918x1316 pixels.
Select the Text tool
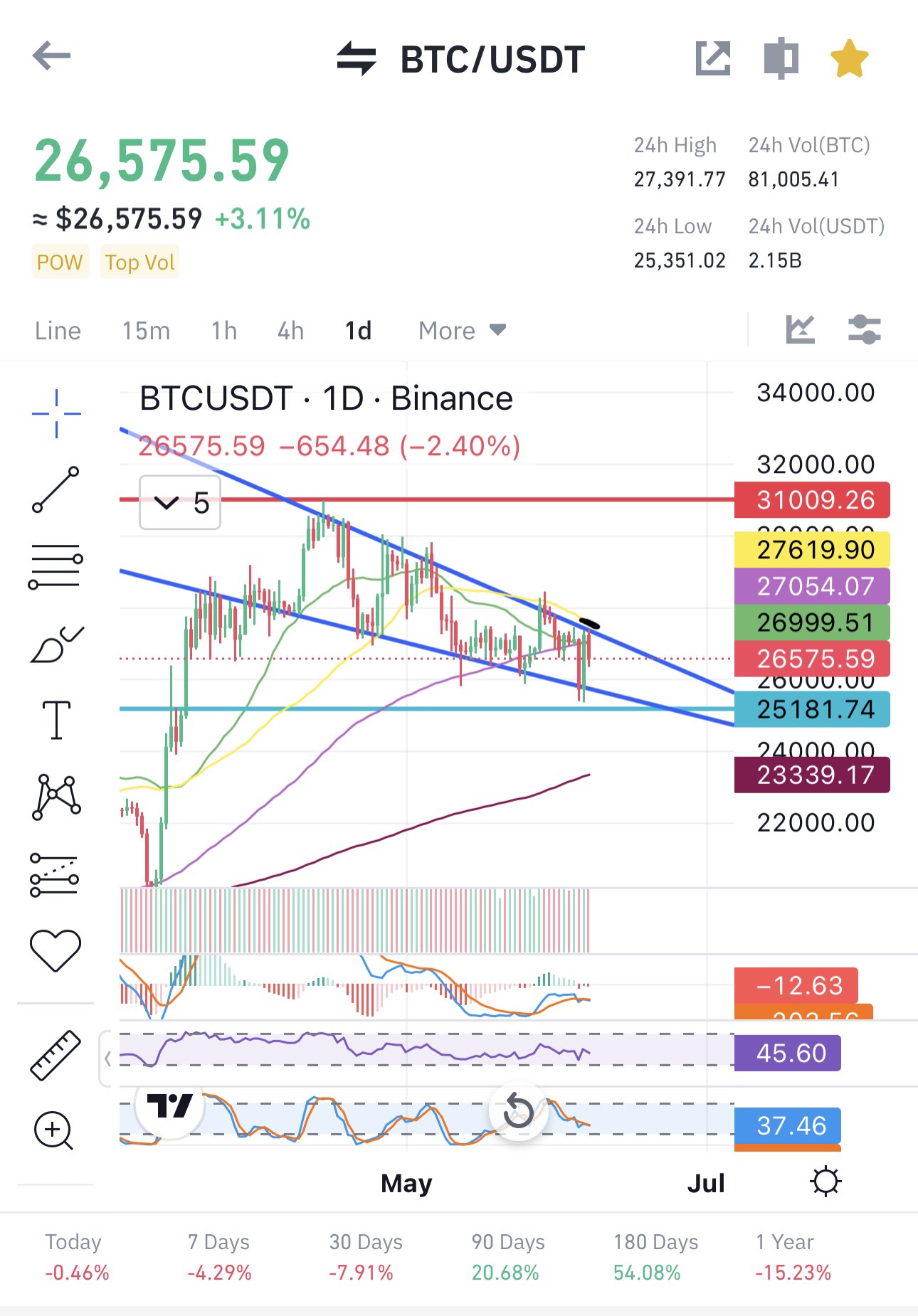click(56, 720)
